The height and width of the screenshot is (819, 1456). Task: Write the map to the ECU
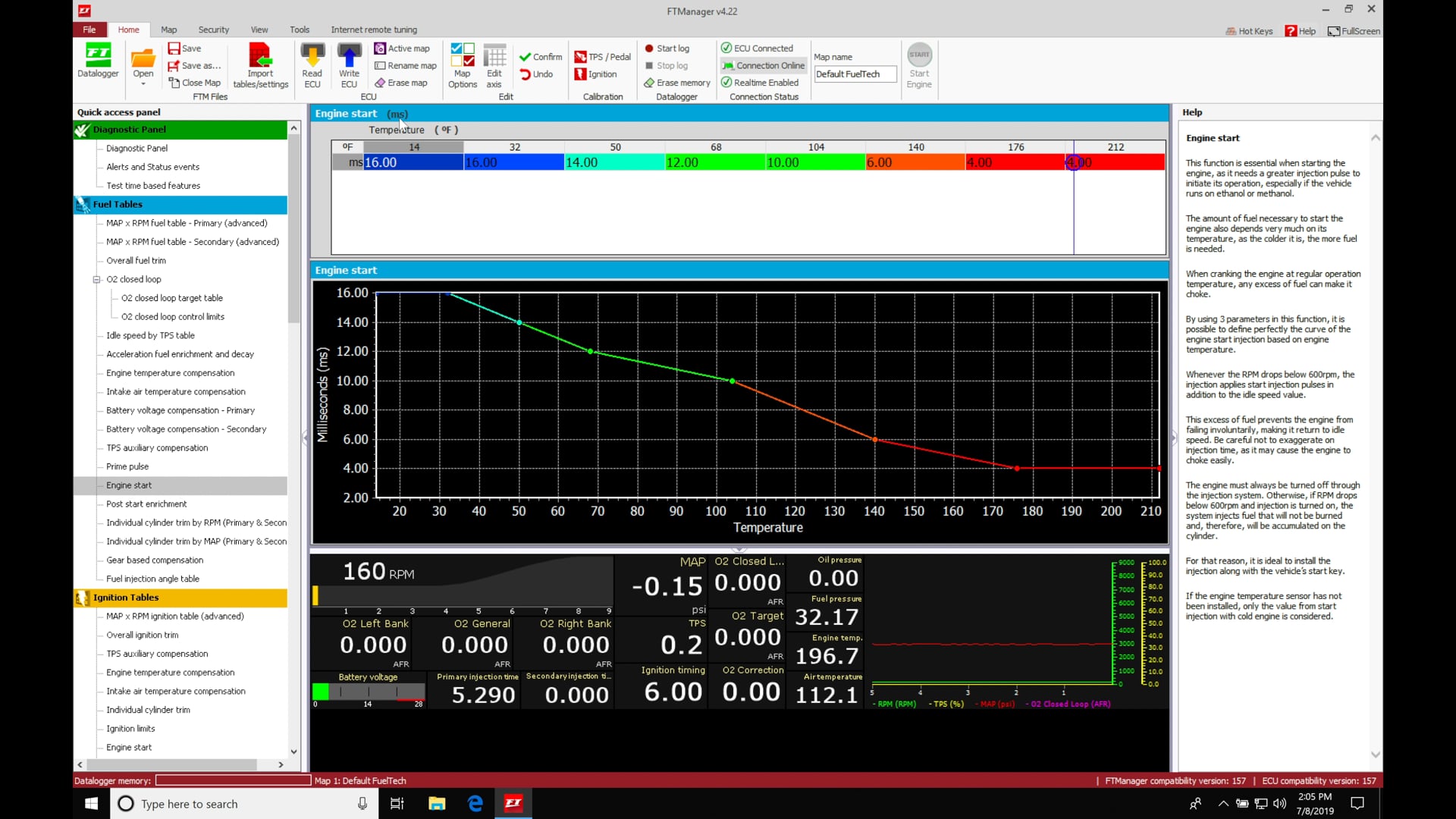point(348,64)
